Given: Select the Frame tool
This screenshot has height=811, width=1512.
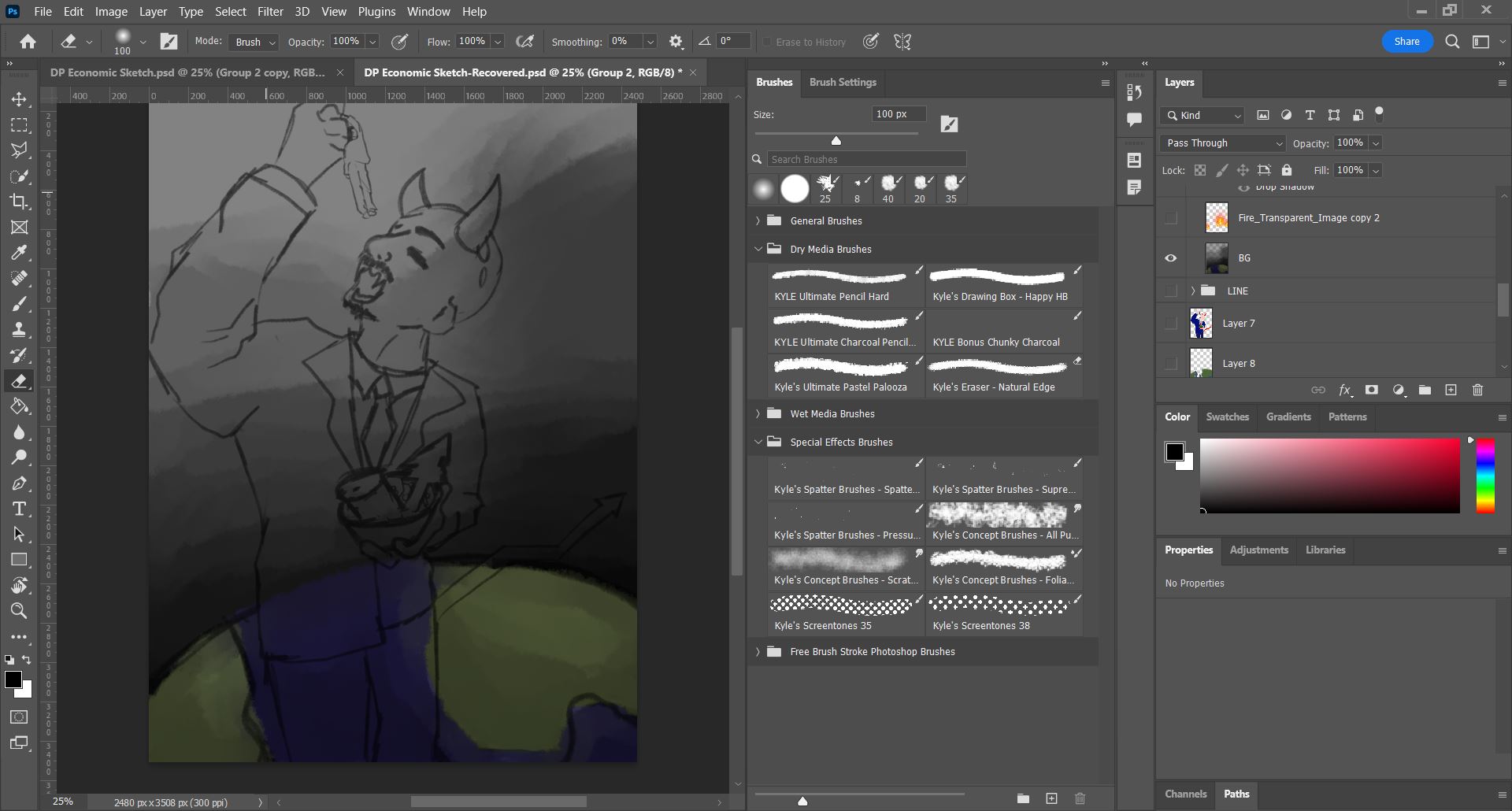Looking at the screenshot, I should click(20, 228).
